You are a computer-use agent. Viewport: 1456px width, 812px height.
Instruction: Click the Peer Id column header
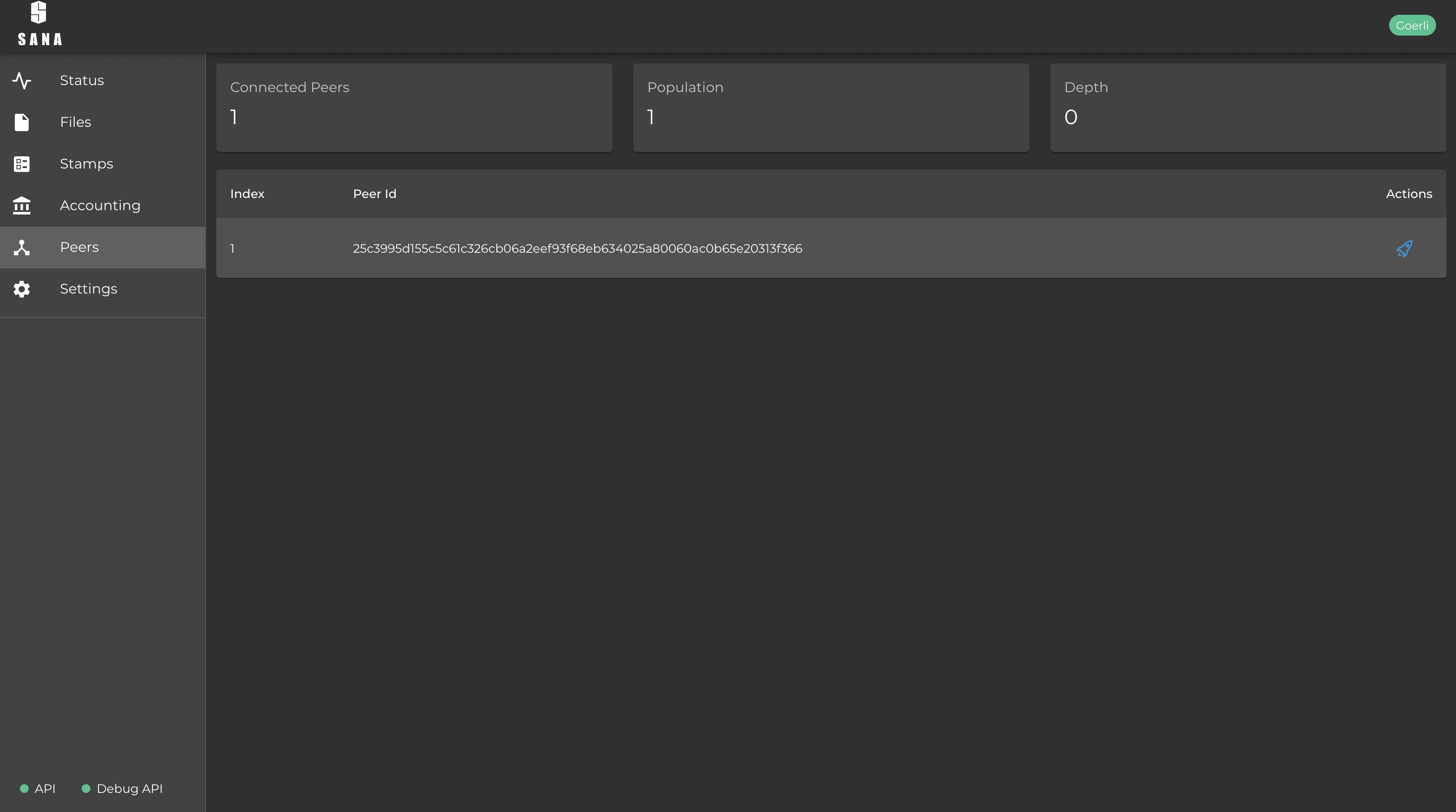[x=374, y=194]
